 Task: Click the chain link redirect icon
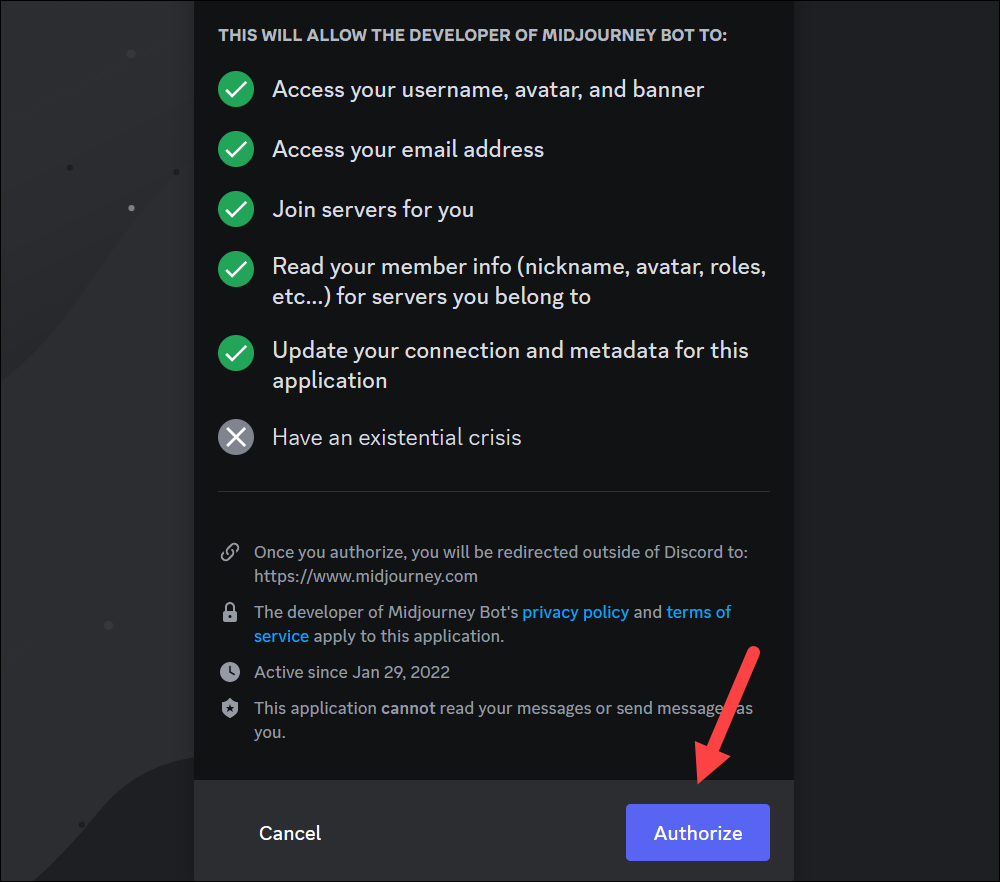[230, 552]
